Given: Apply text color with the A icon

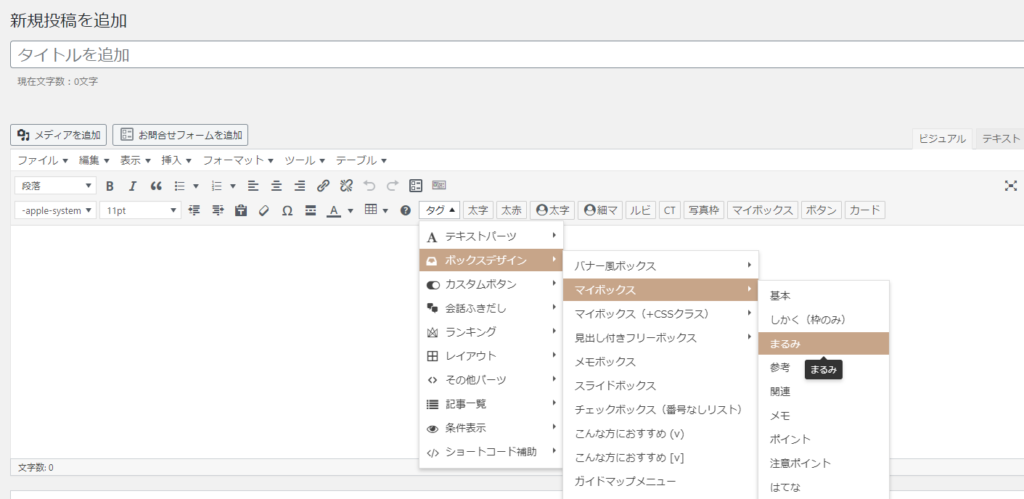Looking at the screenshot, I should click(x=334, y=210).
